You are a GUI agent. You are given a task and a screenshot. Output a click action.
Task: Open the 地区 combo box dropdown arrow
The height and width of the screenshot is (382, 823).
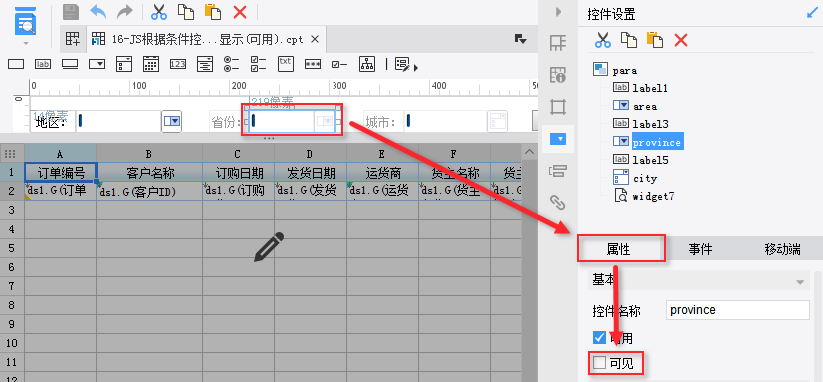point(172,121)
